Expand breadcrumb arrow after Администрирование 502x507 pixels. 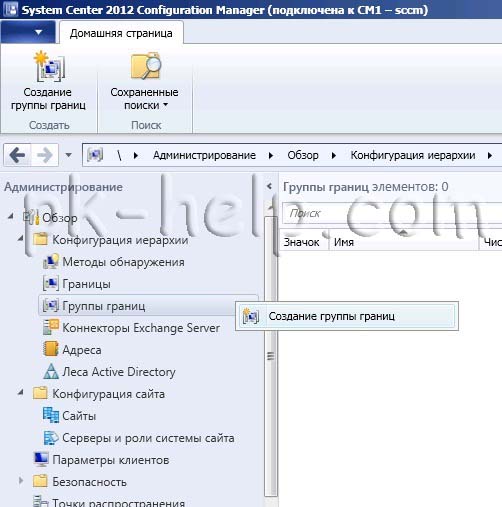tap(271, 155)
